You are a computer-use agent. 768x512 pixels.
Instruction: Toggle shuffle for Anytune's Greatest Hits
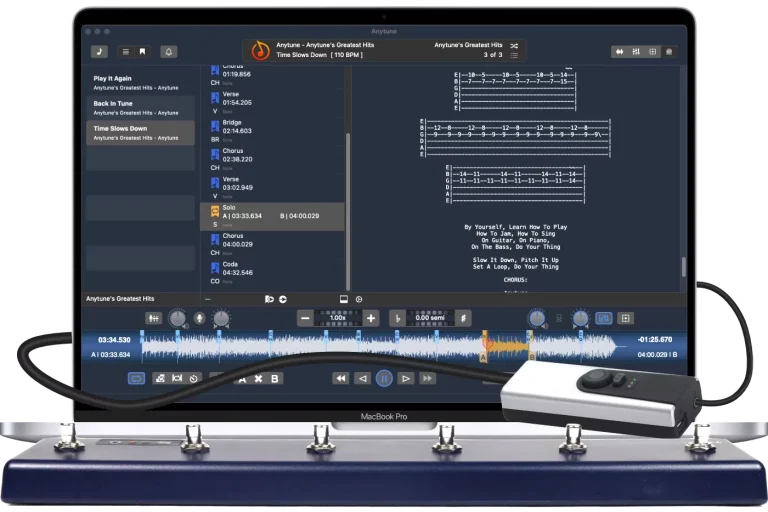tap(514, 46)
